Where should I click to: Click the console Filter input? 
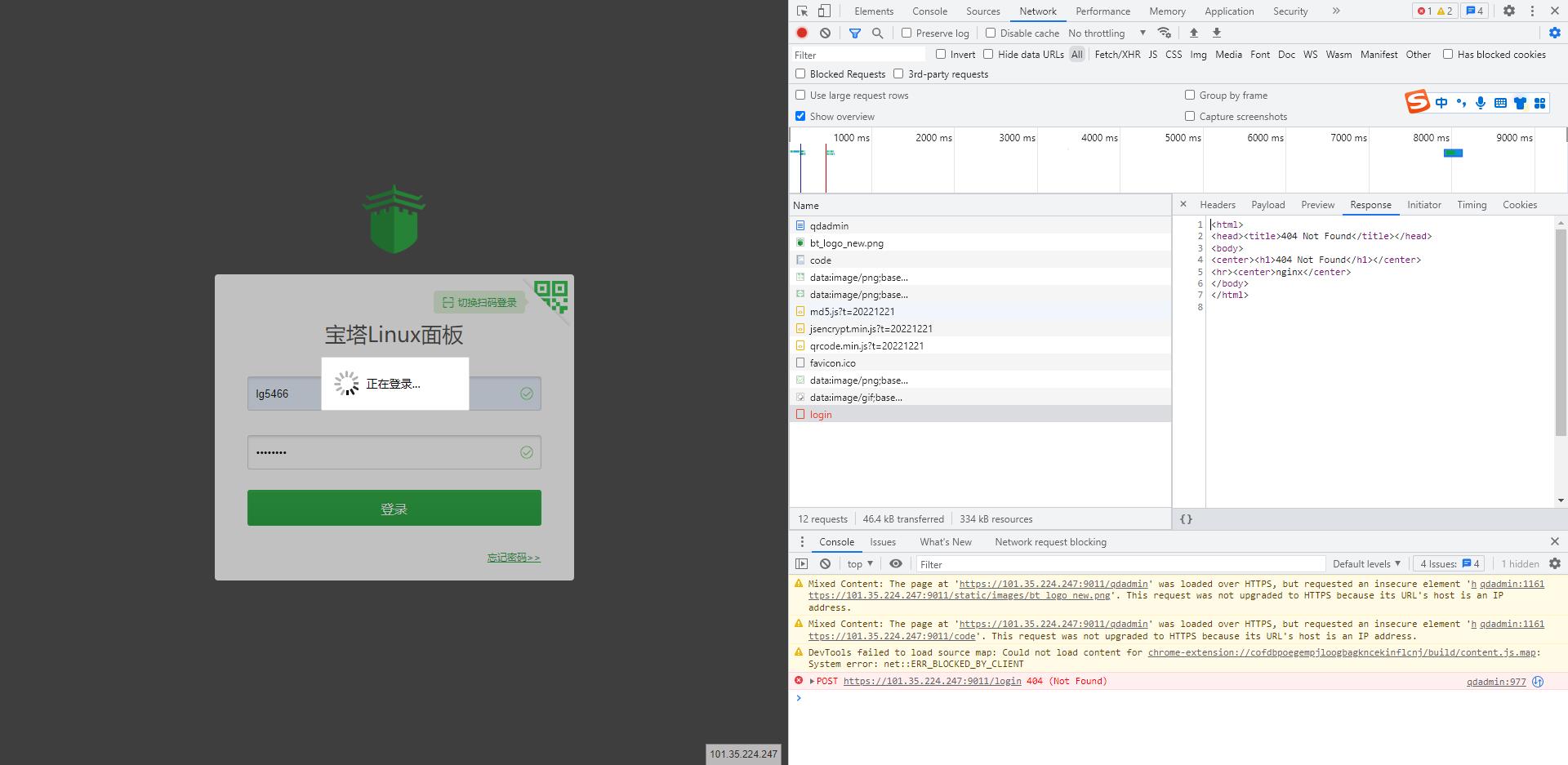click(1119, 564)
